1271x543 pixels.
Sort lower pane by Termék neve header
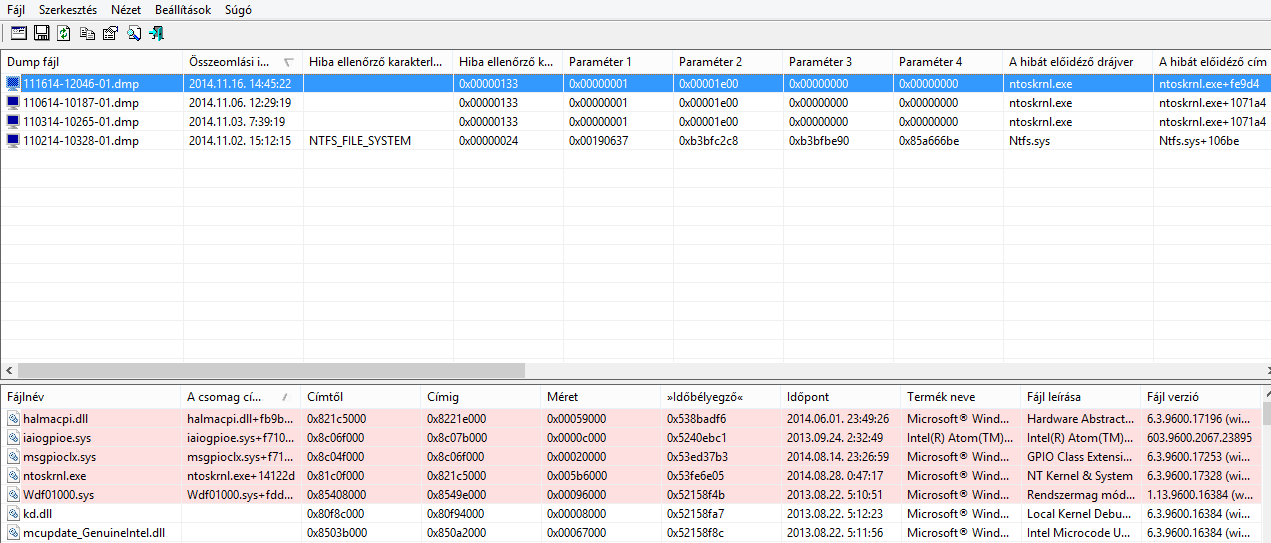(960, 397)
